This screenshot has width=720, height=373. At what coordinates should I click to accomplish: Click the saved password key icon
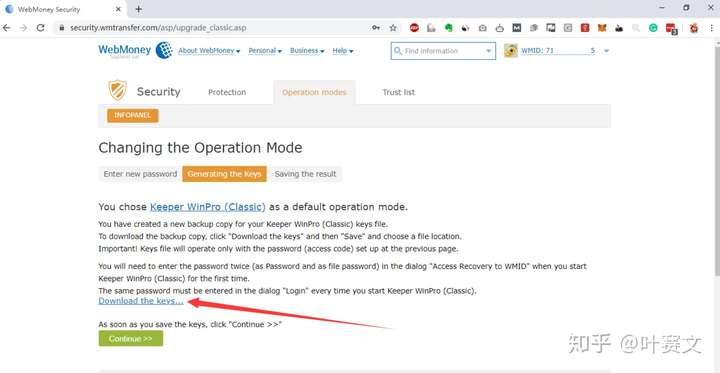376,28
